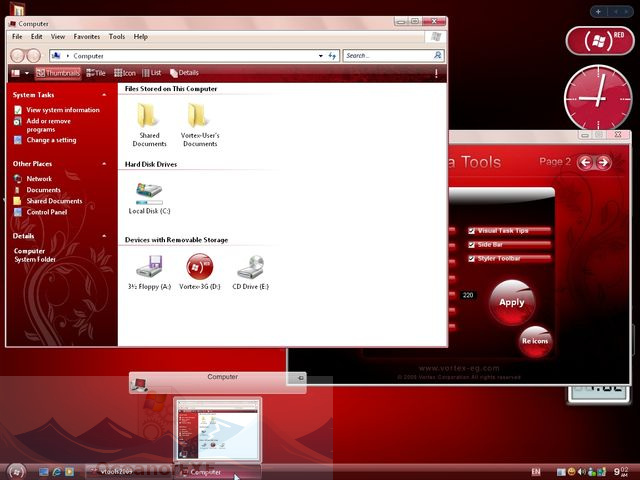Viewport: 640px width, 480px height.
Task: Open the Shared Documents sidebar link
Action: pyautogui.click(x=54, y=201)
